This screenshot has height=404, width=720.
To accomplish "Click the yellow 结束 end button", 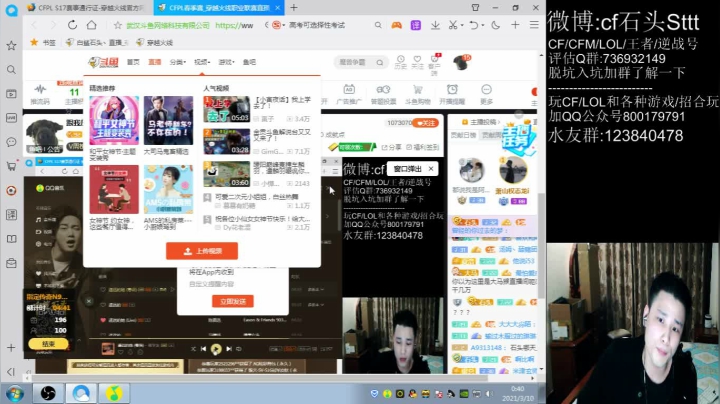I will pyautogui.click(x=48, y=343).
